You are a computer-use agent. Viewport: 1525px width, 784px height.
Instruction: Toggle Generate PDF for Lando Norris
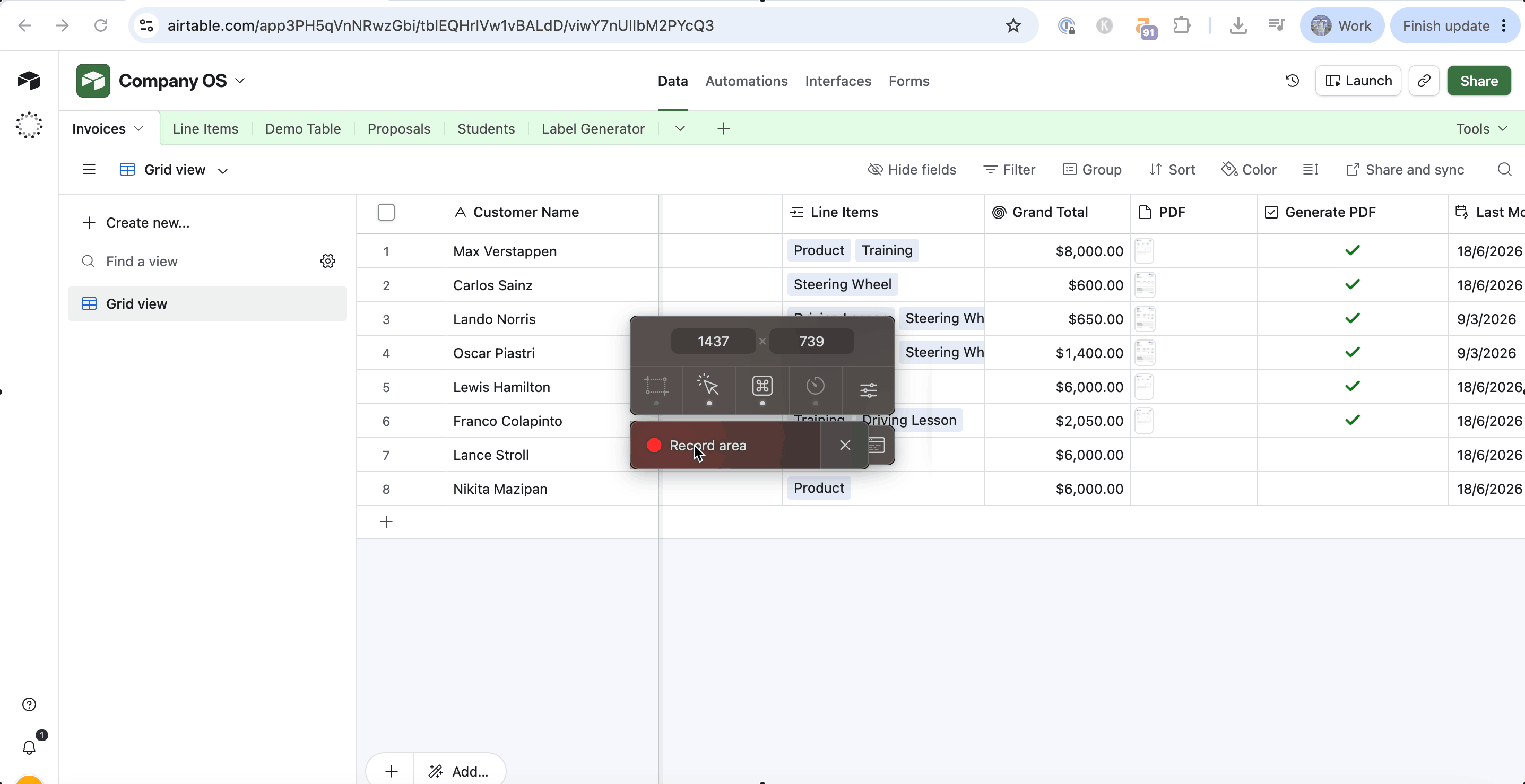1352,318
